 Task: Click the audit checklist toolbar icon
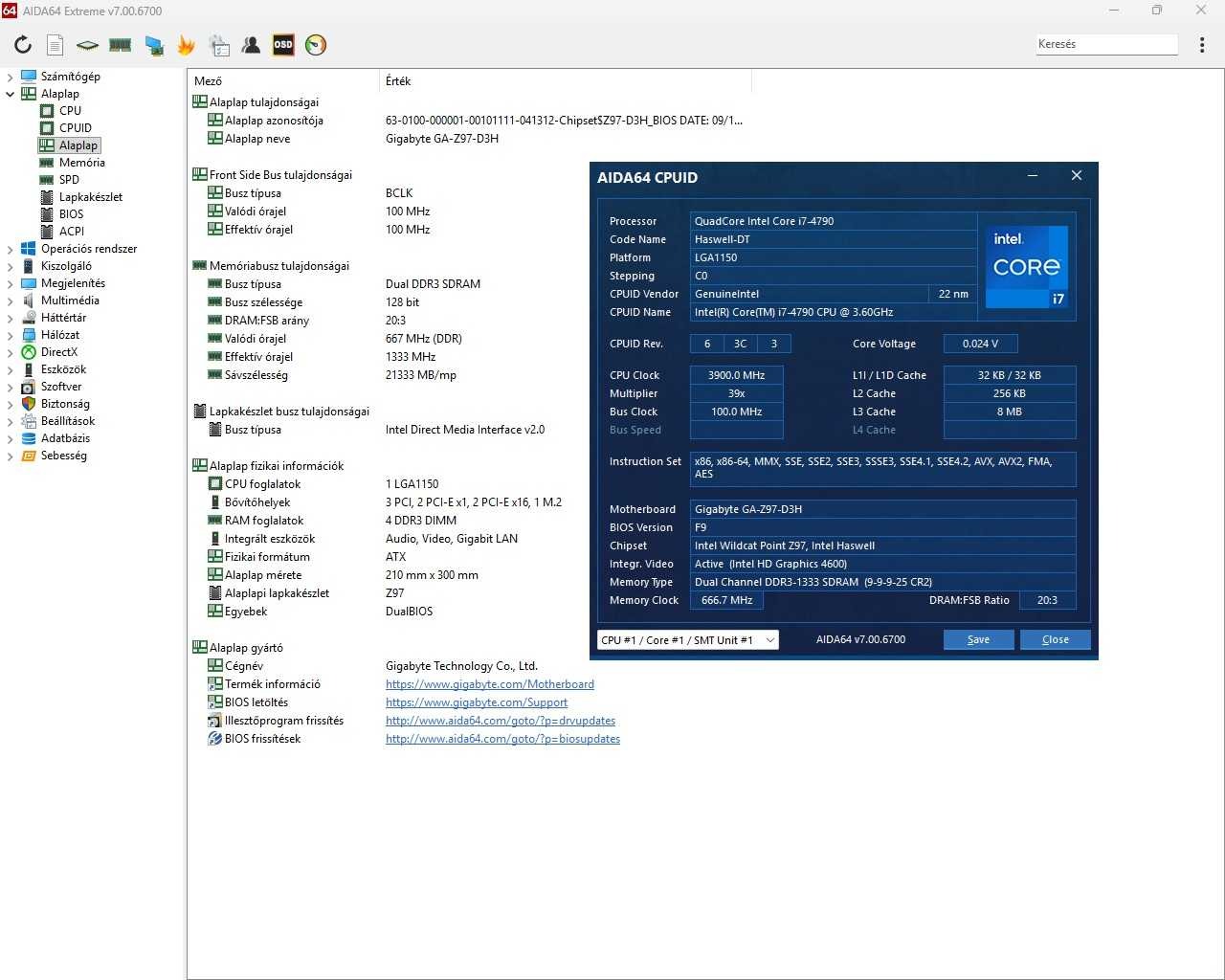218,45
